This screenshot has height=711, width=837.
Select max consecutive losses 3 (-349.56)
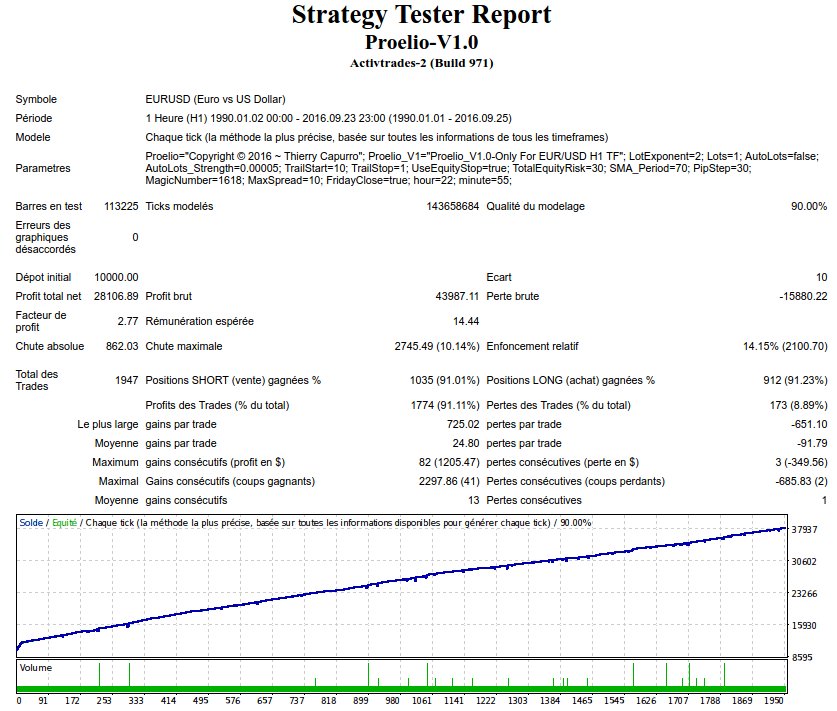pos(801,462)
